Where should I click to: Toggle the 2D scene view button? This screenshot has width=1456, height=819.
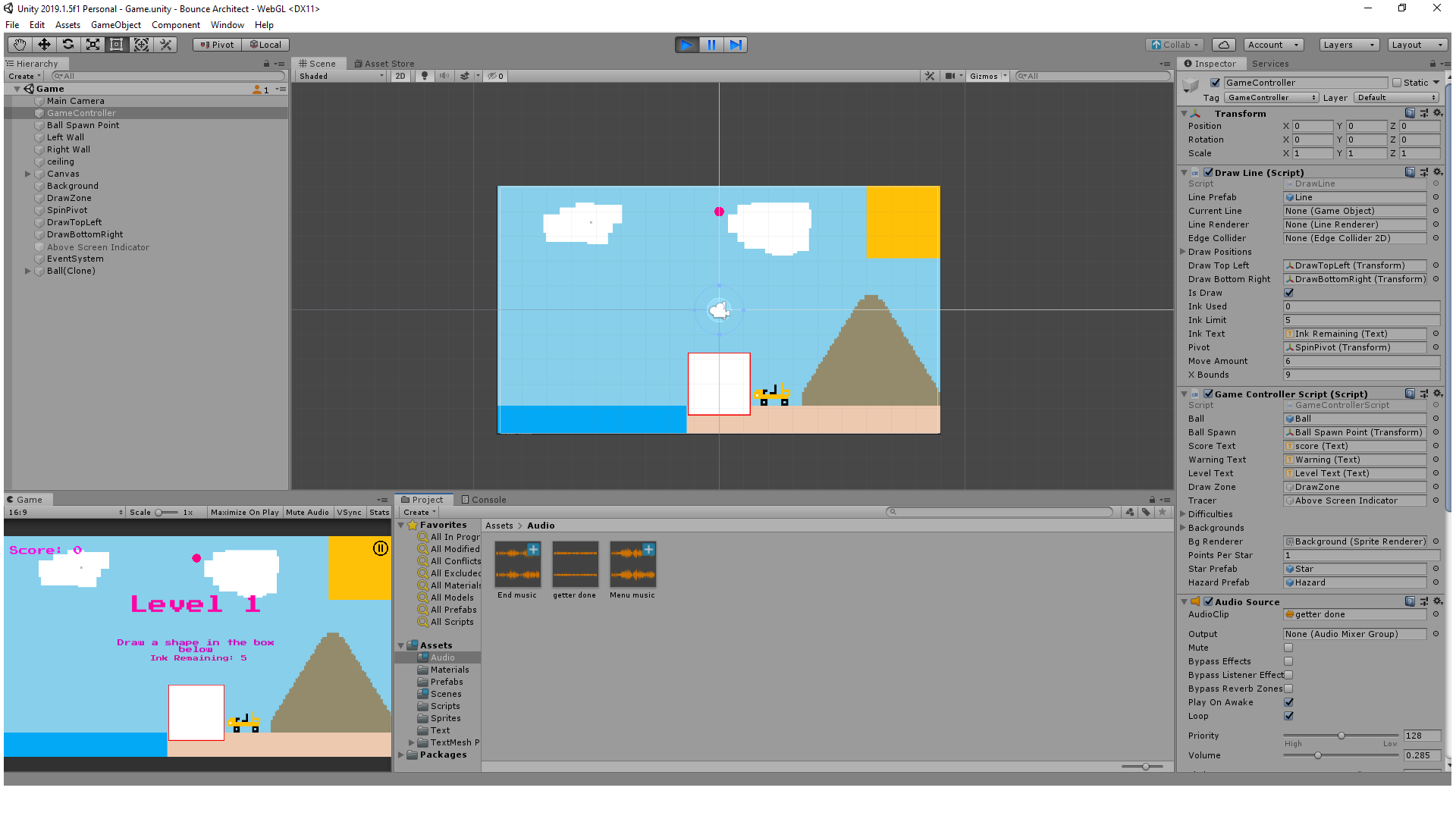tap(400, 76)
